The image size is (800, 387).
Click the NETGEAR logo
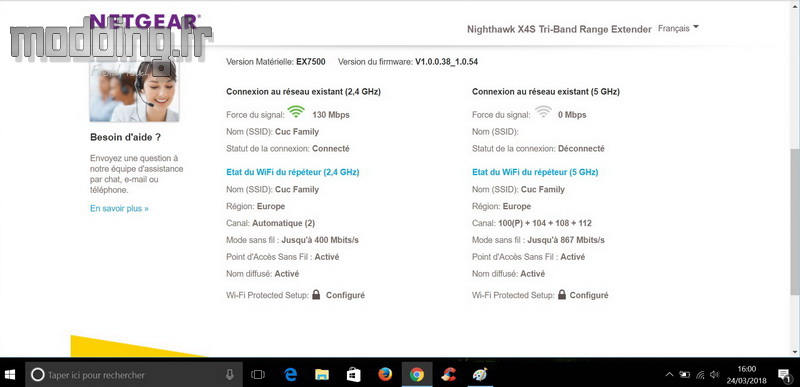[x=145, y=21]
